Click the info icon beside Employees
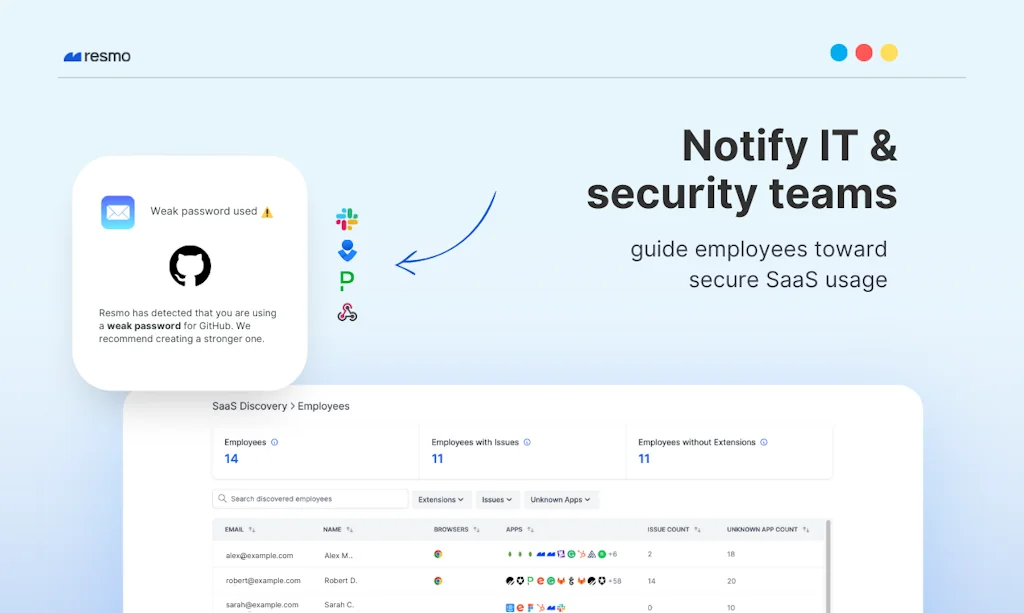 point(274,442)
